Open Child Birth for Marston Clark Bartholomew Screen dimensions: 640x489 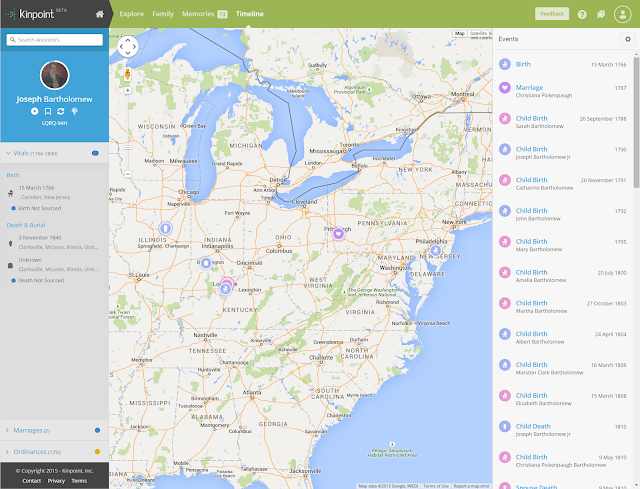pyautogui.click(x=531, y=365)
